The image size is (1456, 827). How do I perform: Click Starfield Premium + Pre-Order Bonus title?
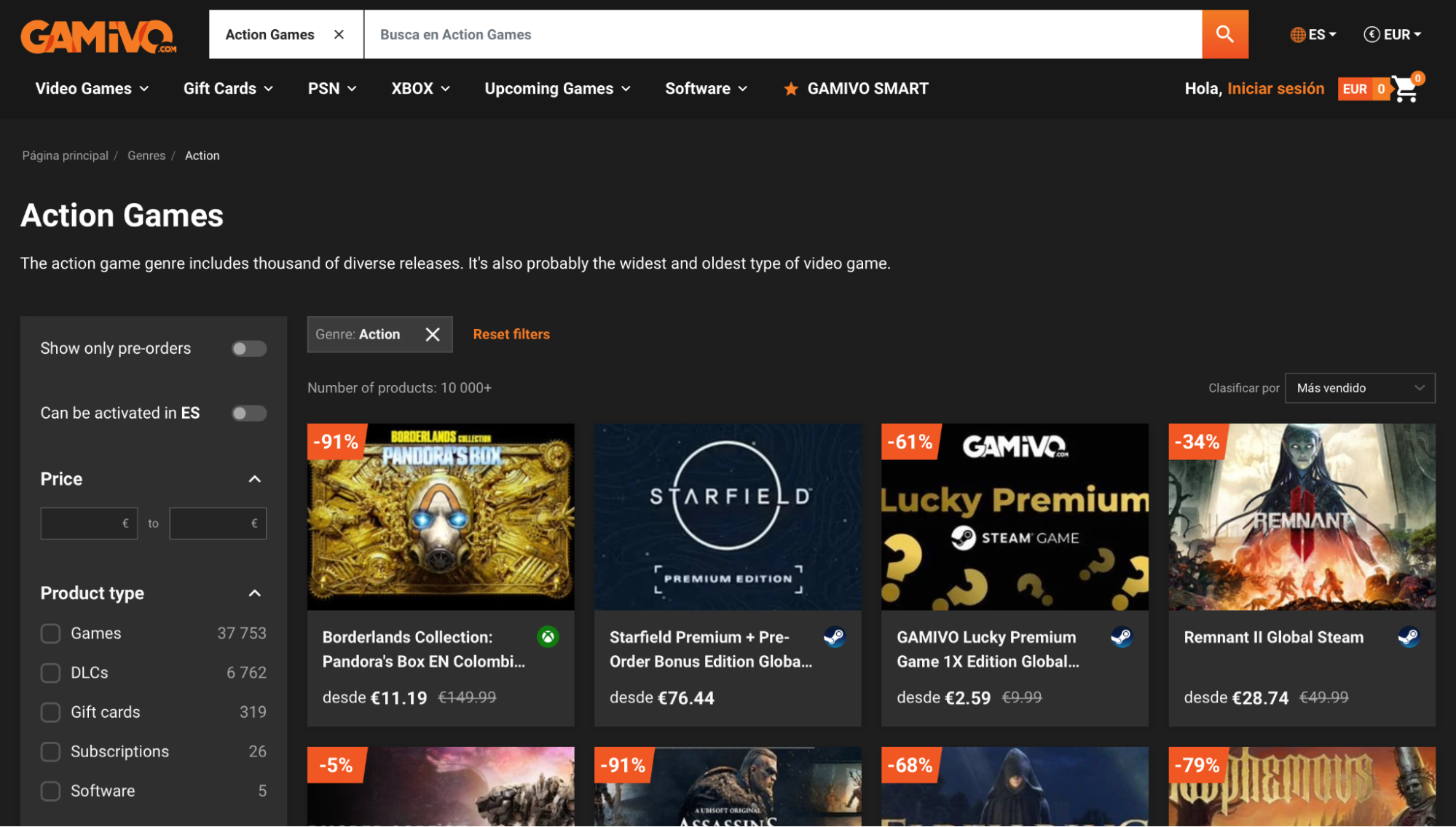click(710, 649)
